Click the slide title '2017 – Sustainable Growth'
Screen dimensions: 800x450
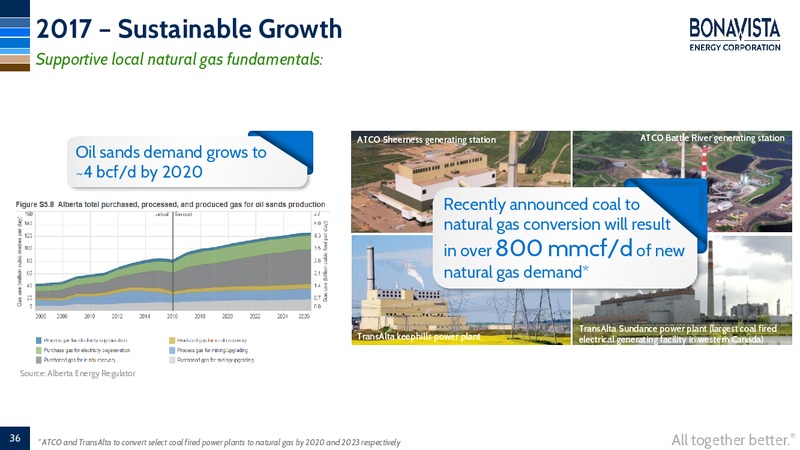189,29
